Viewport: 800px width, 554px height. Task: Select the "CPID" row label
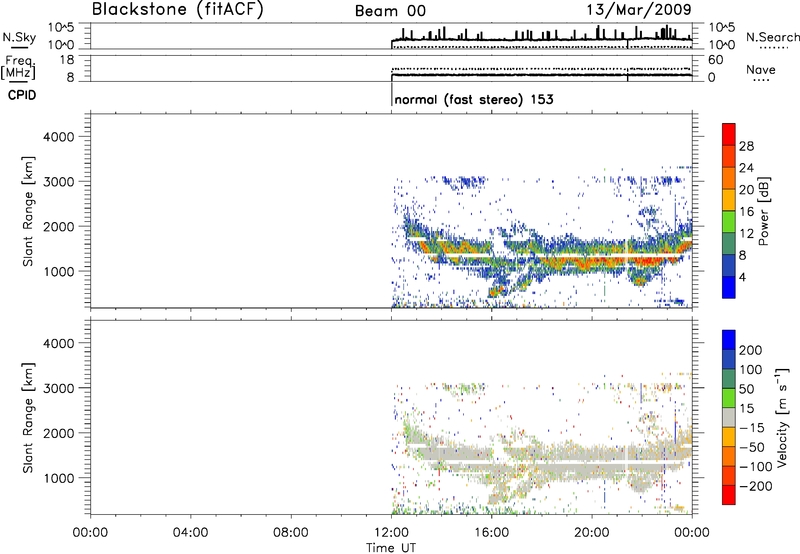coord(22,95)
